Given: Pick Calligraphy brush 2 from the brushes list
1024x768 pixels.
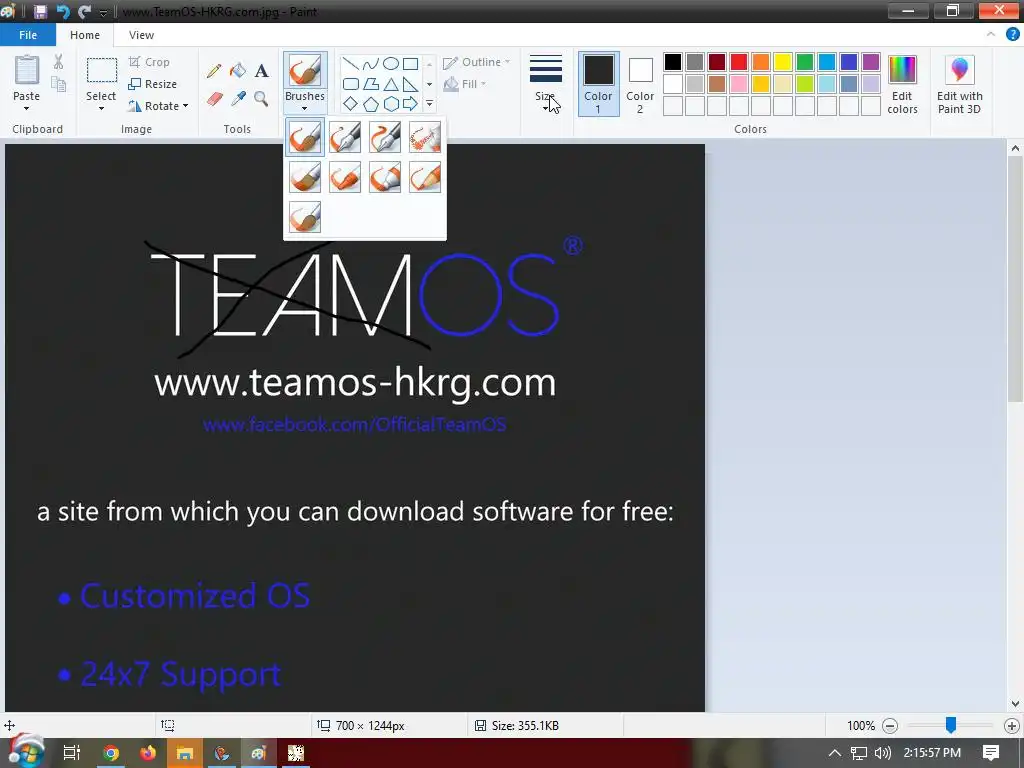Looking at the screenshot, I should pyautogui.click(x=385, y=137).
